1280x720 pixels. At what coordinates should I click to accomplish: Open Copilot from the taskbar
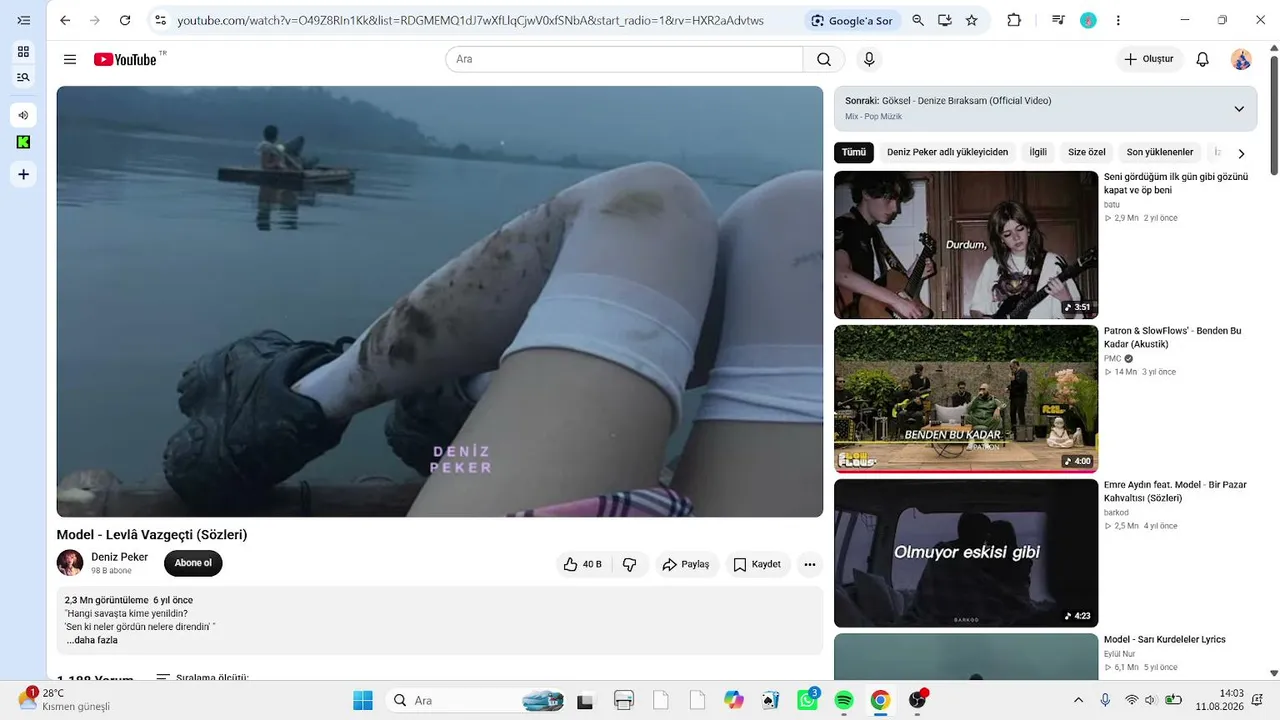pyautogui.click(x=734, y=700)
